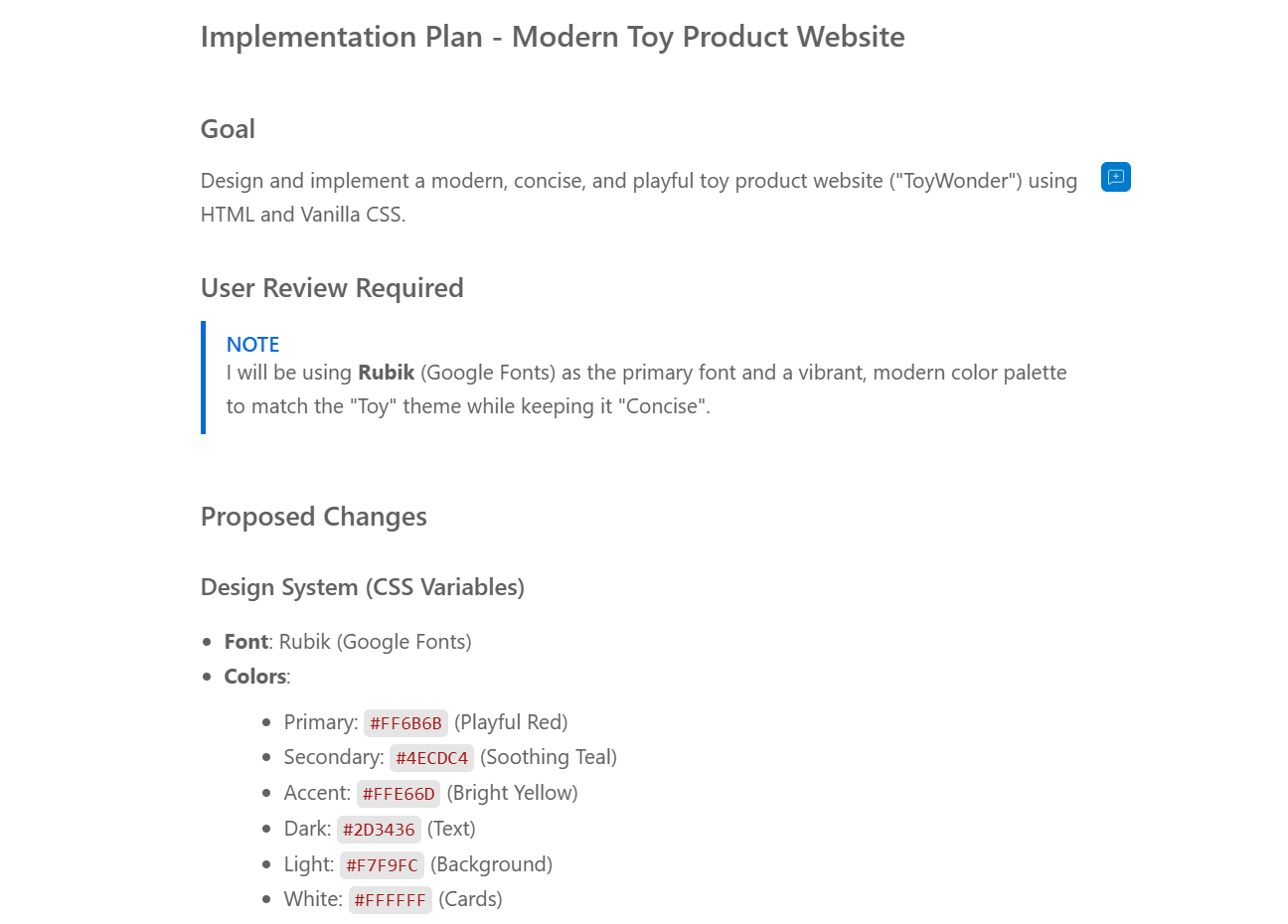
Task: Click the #FFFFFF white color code
Action: 390,900
